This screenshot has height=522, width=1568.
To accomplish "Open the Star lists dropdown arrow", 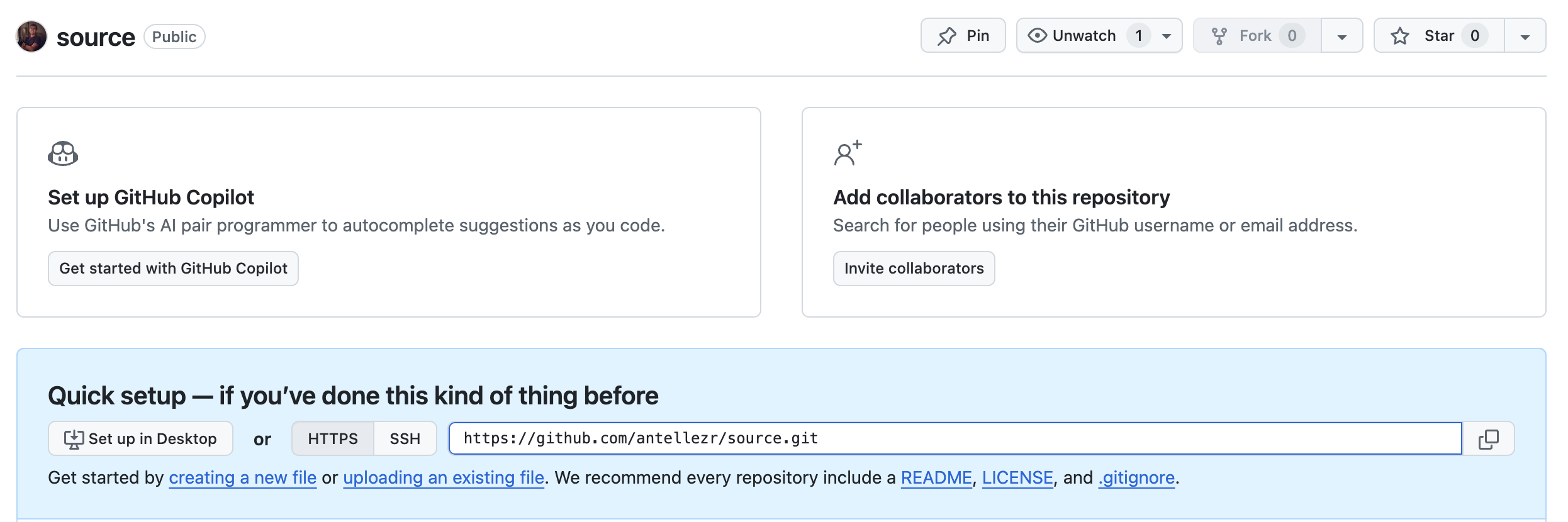I will [x=1525, y=36].
